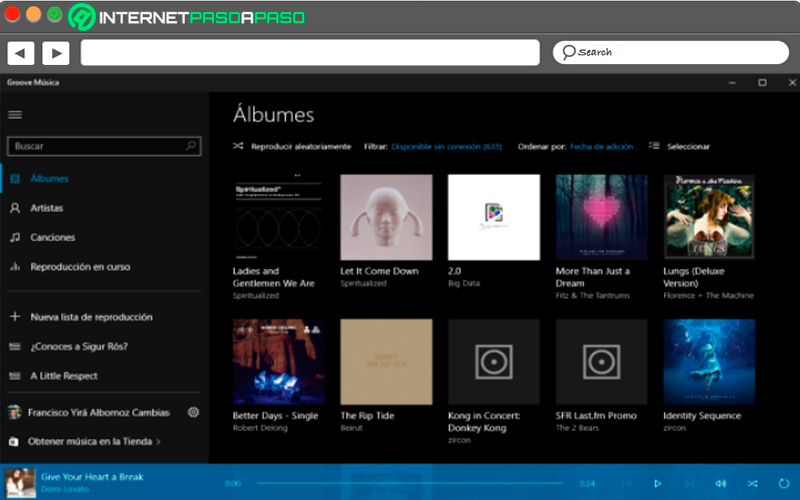Toggle repeat mode in the playback bar
Viewport: 800px width, 500px height.
784,483
